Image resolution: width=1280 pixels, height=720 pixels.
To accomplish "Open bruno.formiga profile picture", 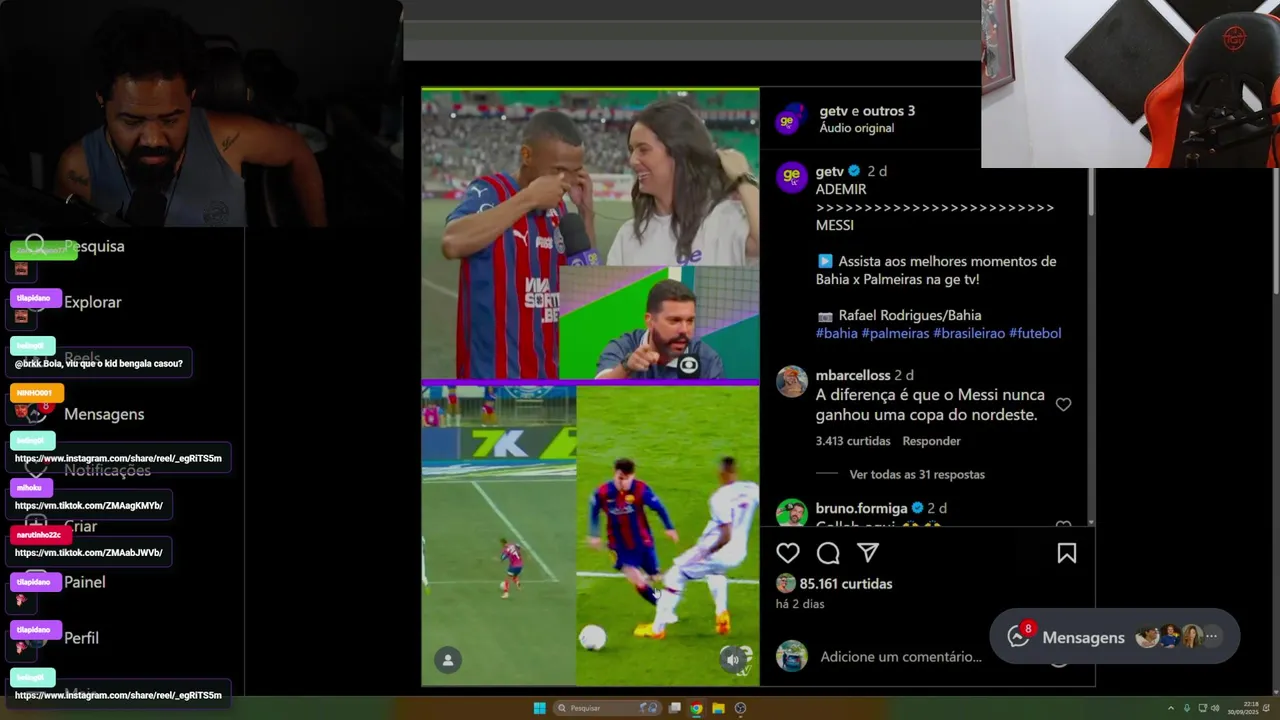I will 792,513.
